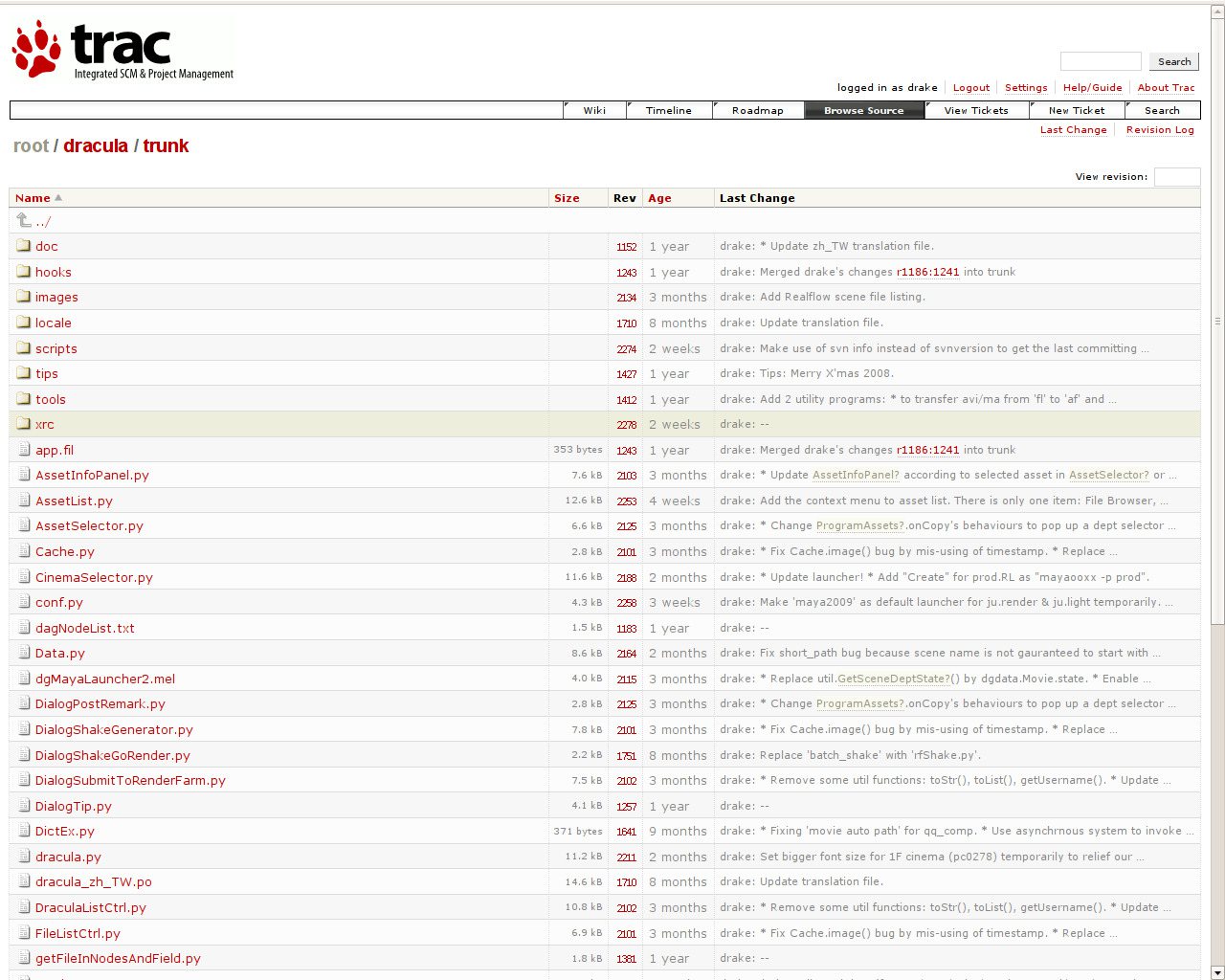Sort the listing by Size column
This screenshot has width=1225, height=980.
click(567, 198)
